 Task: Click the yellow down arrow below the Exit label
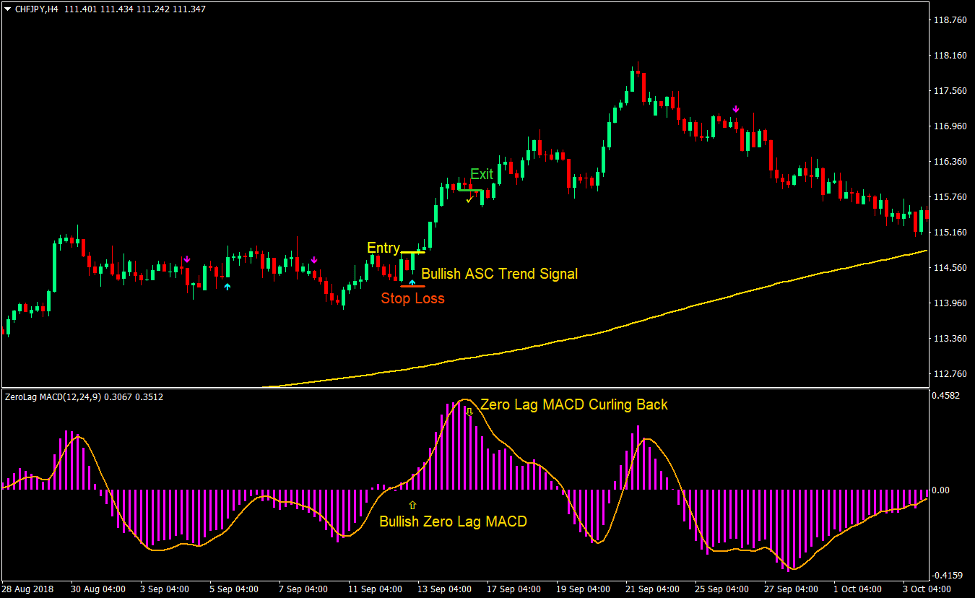[469, 199]
